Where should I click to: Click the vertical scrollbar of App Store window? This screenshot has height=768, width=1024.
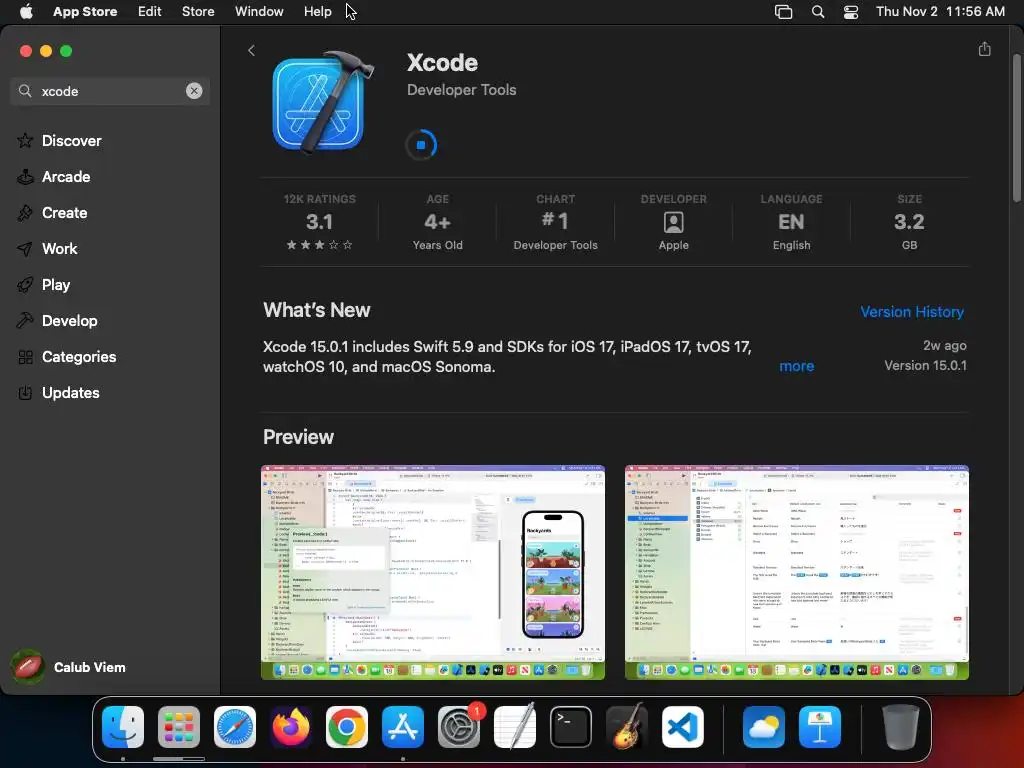tap(1017, 127)
